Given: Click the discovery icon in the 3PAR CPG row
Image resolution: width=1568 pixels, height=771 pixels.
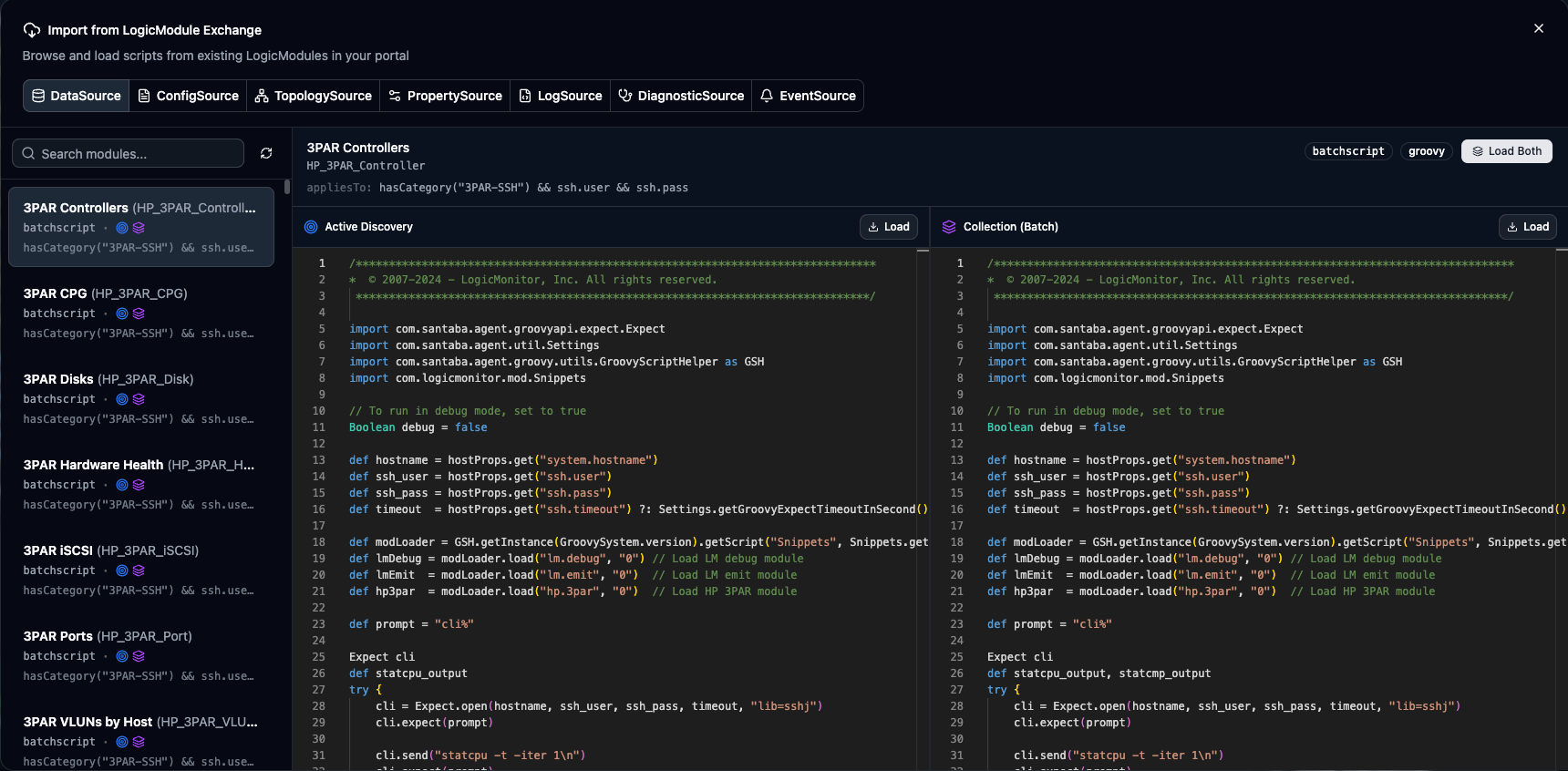Looking at the screenshot, I should tap(122, 314).
